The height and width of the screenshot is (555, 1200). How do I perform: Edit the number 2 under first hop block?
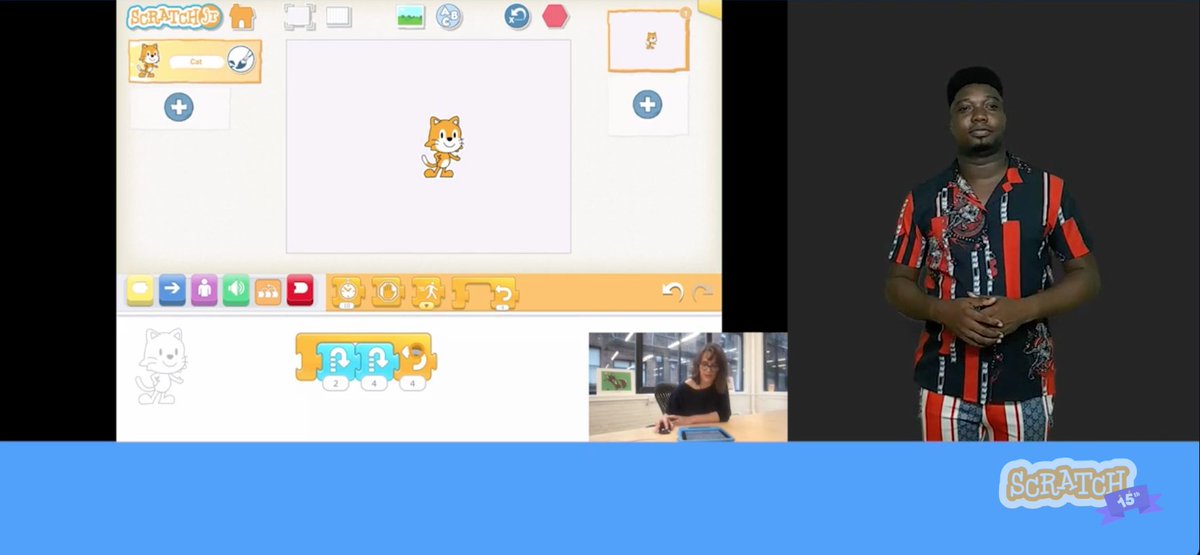[336, 383]
